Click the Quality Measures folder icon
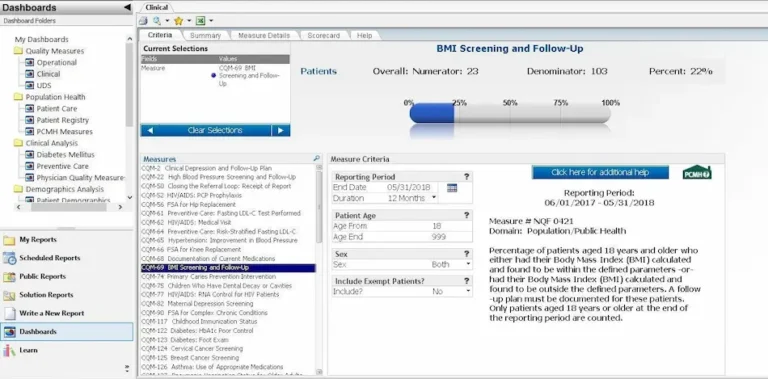 18,51
